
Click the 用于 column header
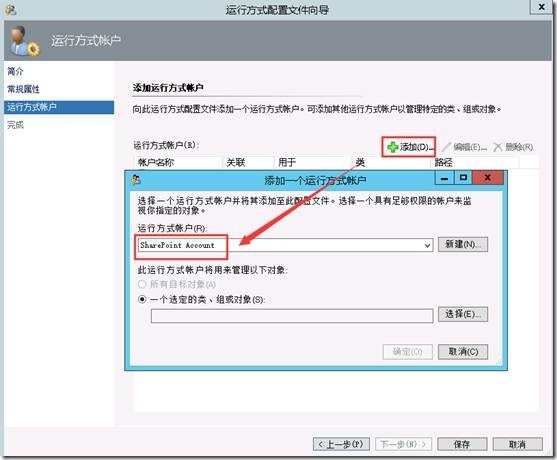point(313,163)
